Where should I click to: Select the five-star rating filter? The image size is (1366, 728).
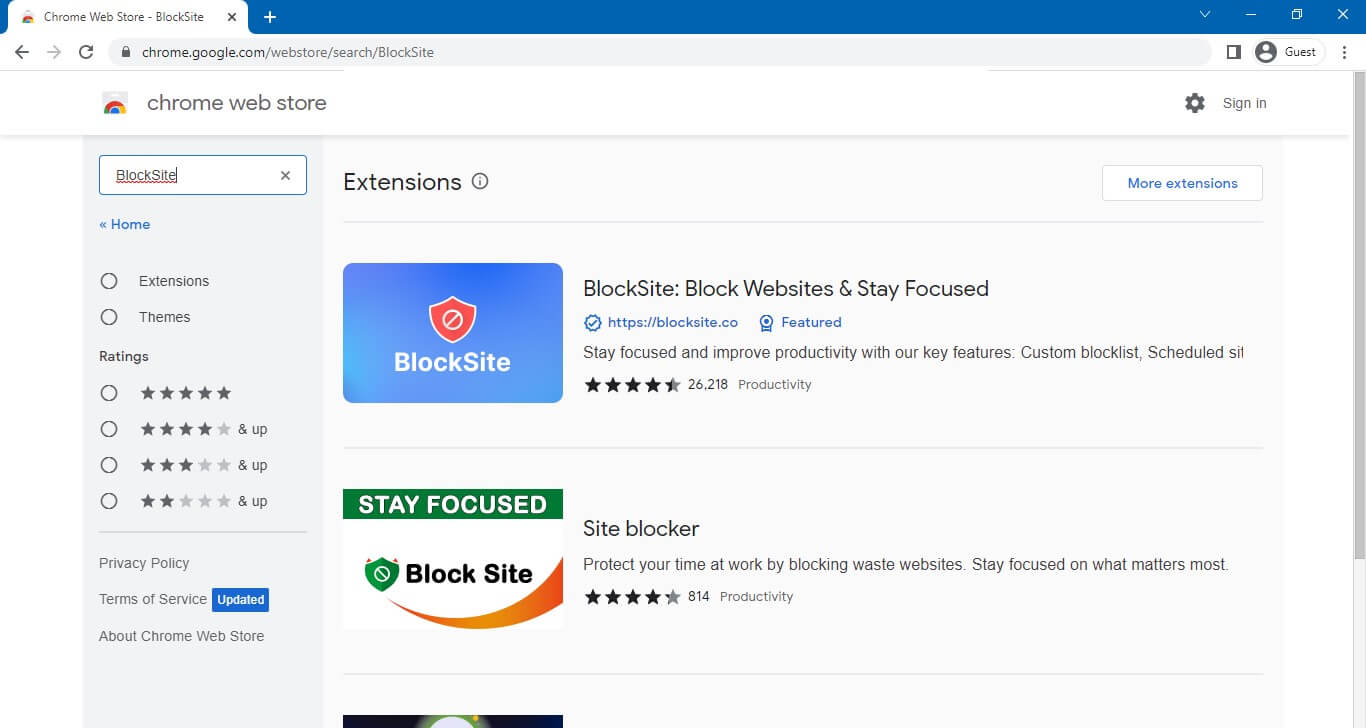(109, 393)
